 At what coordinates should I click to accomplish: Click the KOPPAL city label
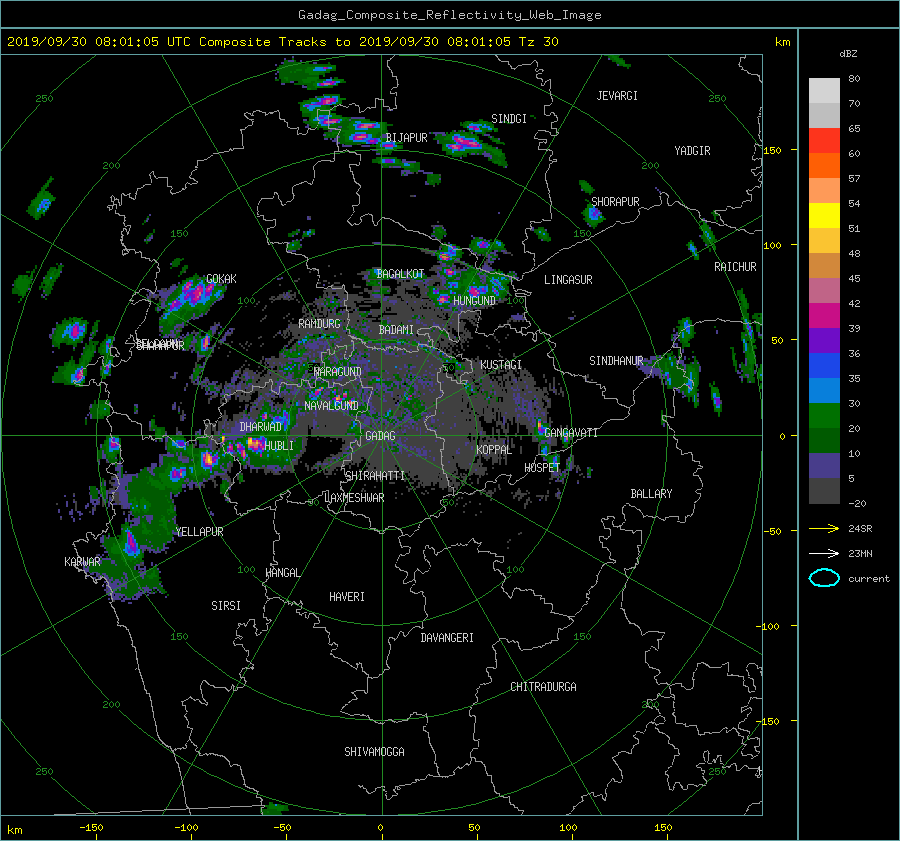[494, 450]
